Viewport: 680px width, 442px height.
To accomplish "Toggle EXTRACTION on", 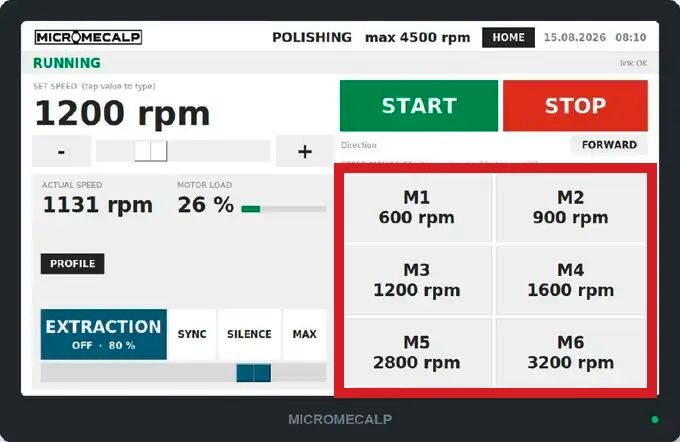I will 104,334.
